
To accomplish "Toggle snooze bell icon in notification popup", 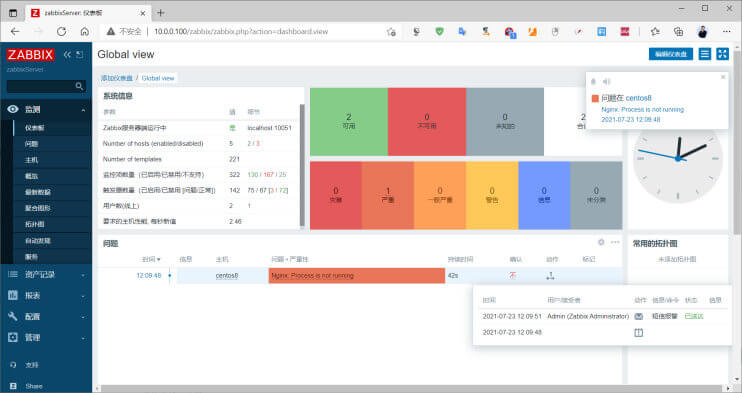I will (593, 81).
